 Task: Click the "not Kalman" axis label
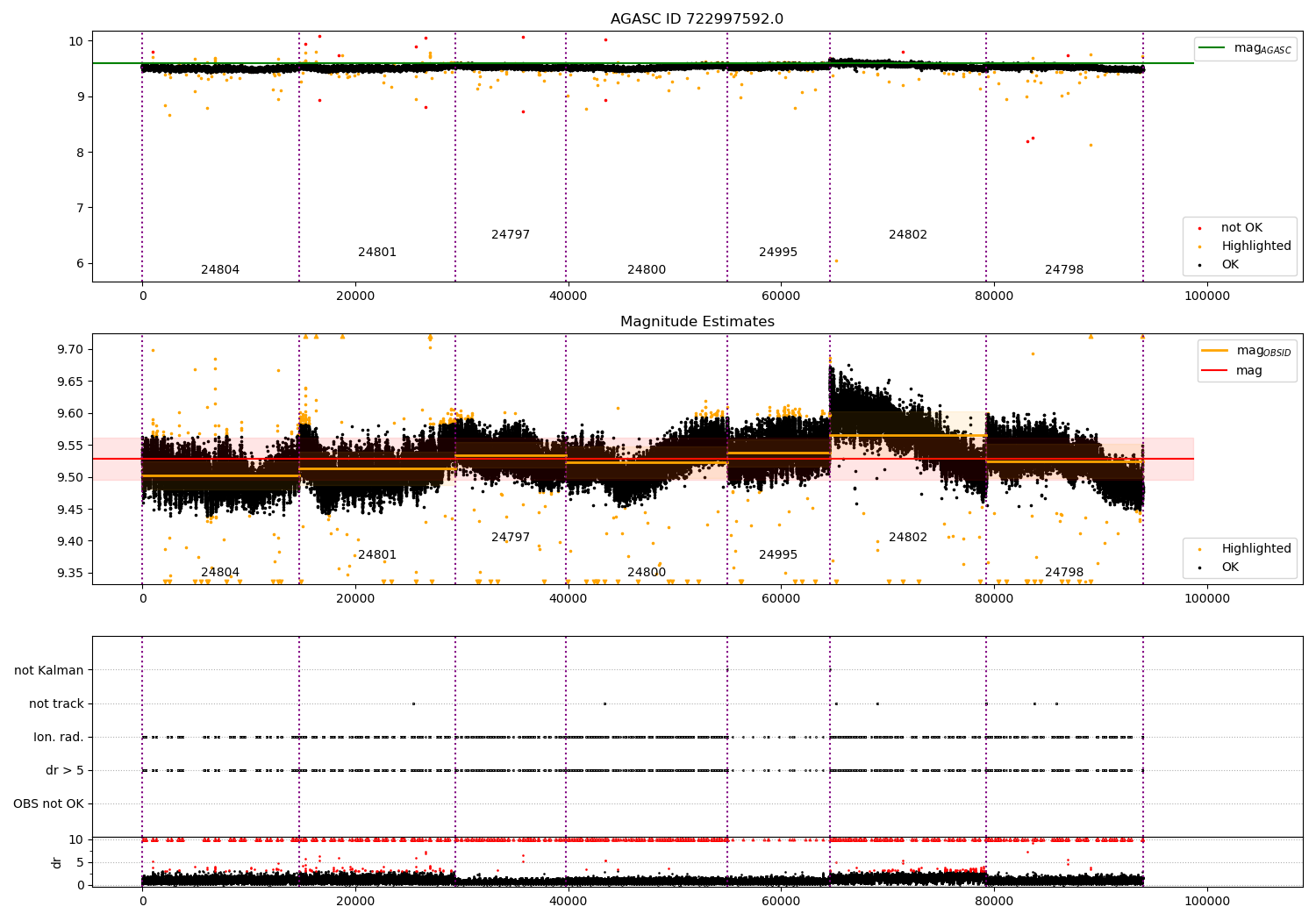(49, 671)
